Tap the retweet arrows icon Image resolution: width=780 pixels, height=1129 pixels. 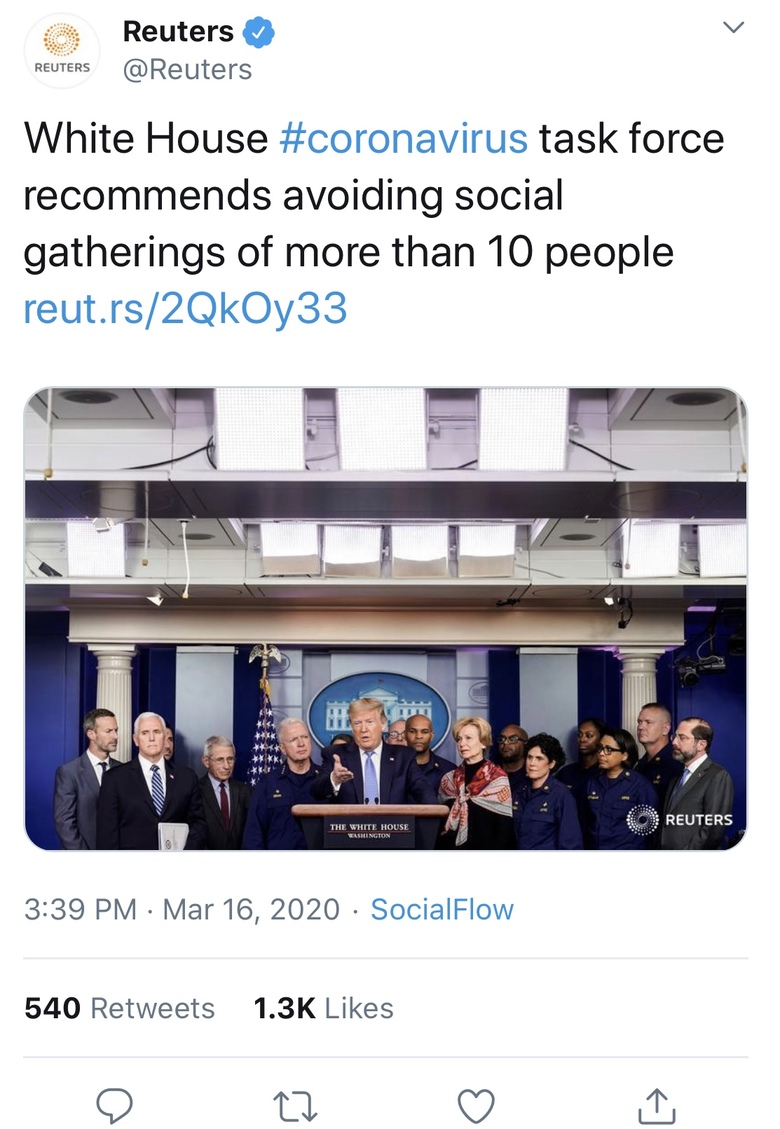pyautogui.click(x=295, y=1106)
